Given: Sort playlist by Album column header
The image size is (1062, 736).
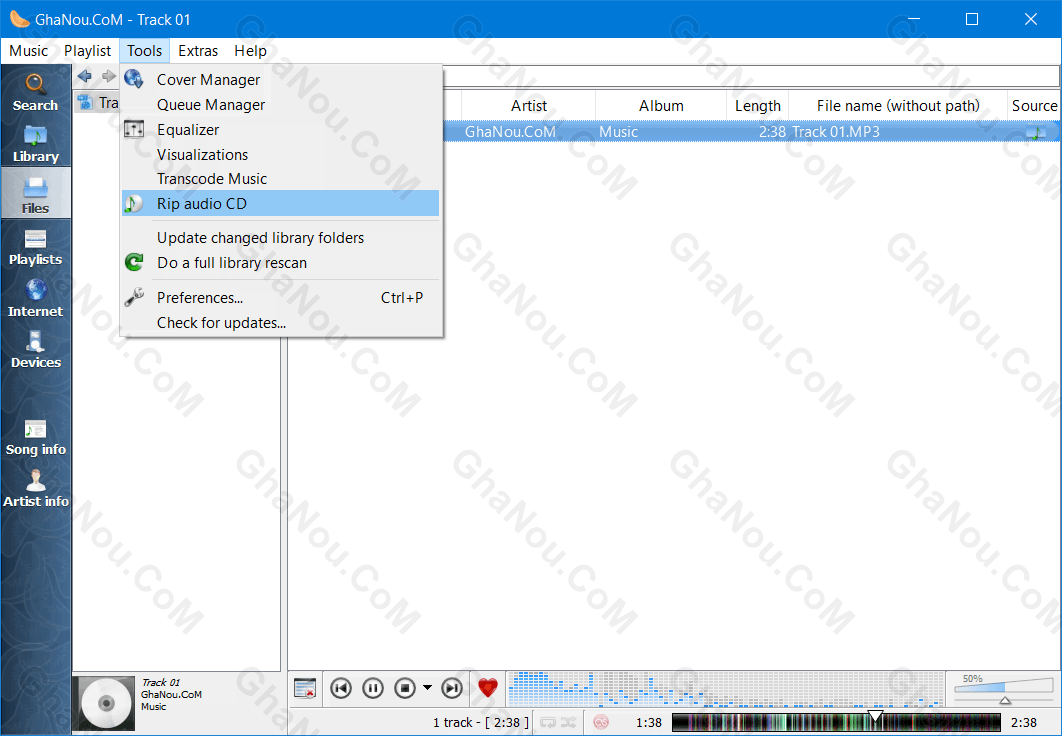Looking at the screenshot, I should [661, 106].
